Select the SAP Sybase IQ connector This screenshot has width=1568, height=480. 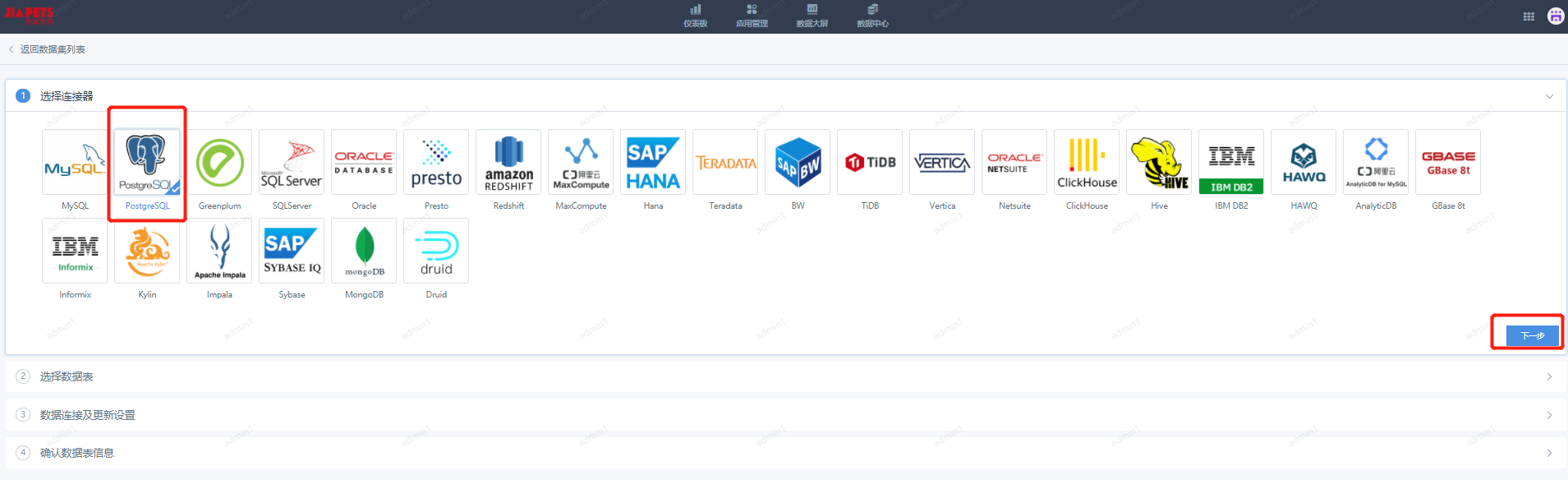[x=292, y=251]
